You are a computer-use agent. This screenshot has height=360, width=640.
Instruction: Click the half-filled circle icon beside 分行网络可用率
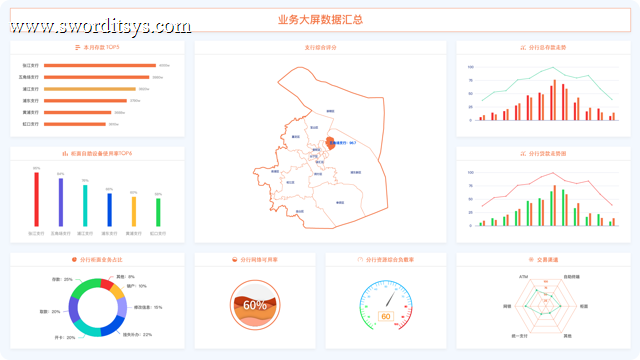pyautogui.click(x=235, y=260)
